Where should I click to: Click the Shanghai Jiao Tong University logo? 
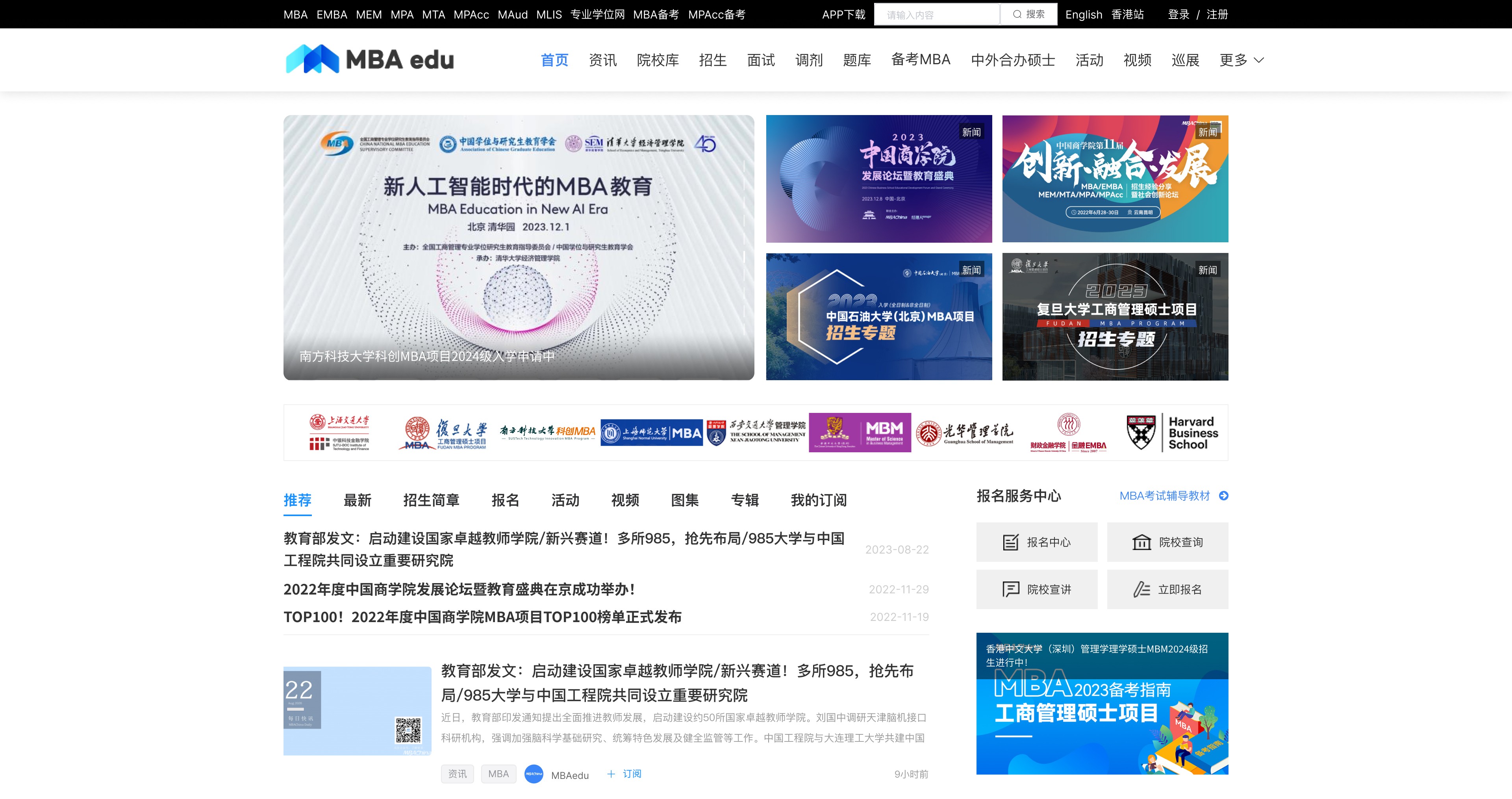tap(340, 433)
